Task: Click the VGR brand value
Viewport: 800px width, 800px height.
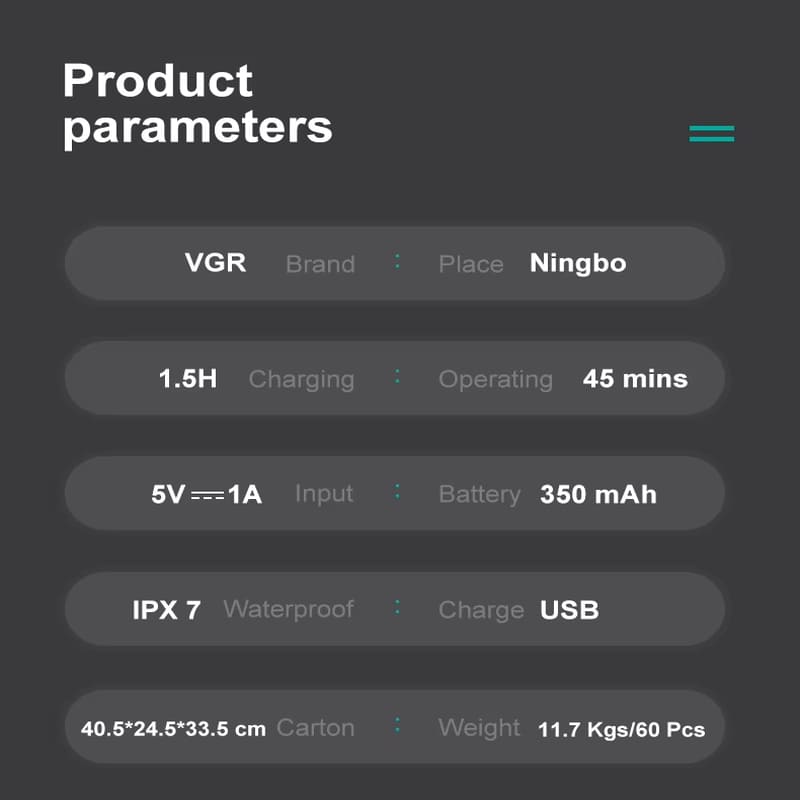Action: pyautogui.click(x=215, y=263)
